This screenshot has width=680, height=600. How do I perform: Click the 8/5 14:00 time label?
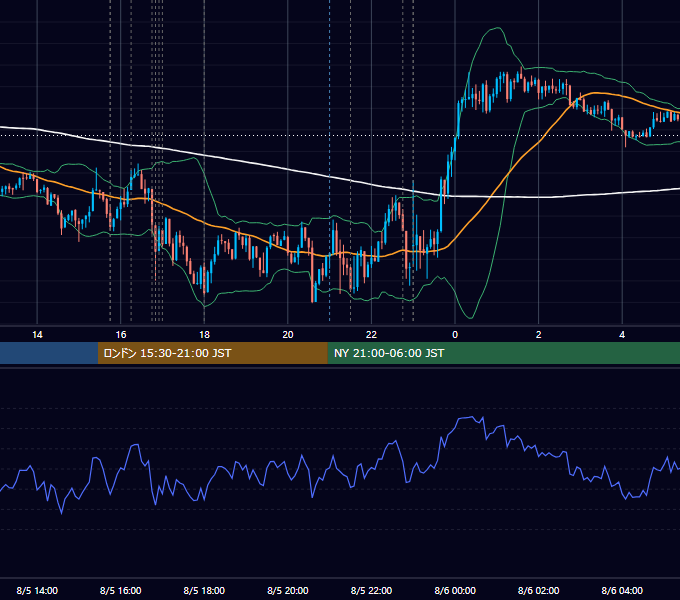tap(37, 590)
